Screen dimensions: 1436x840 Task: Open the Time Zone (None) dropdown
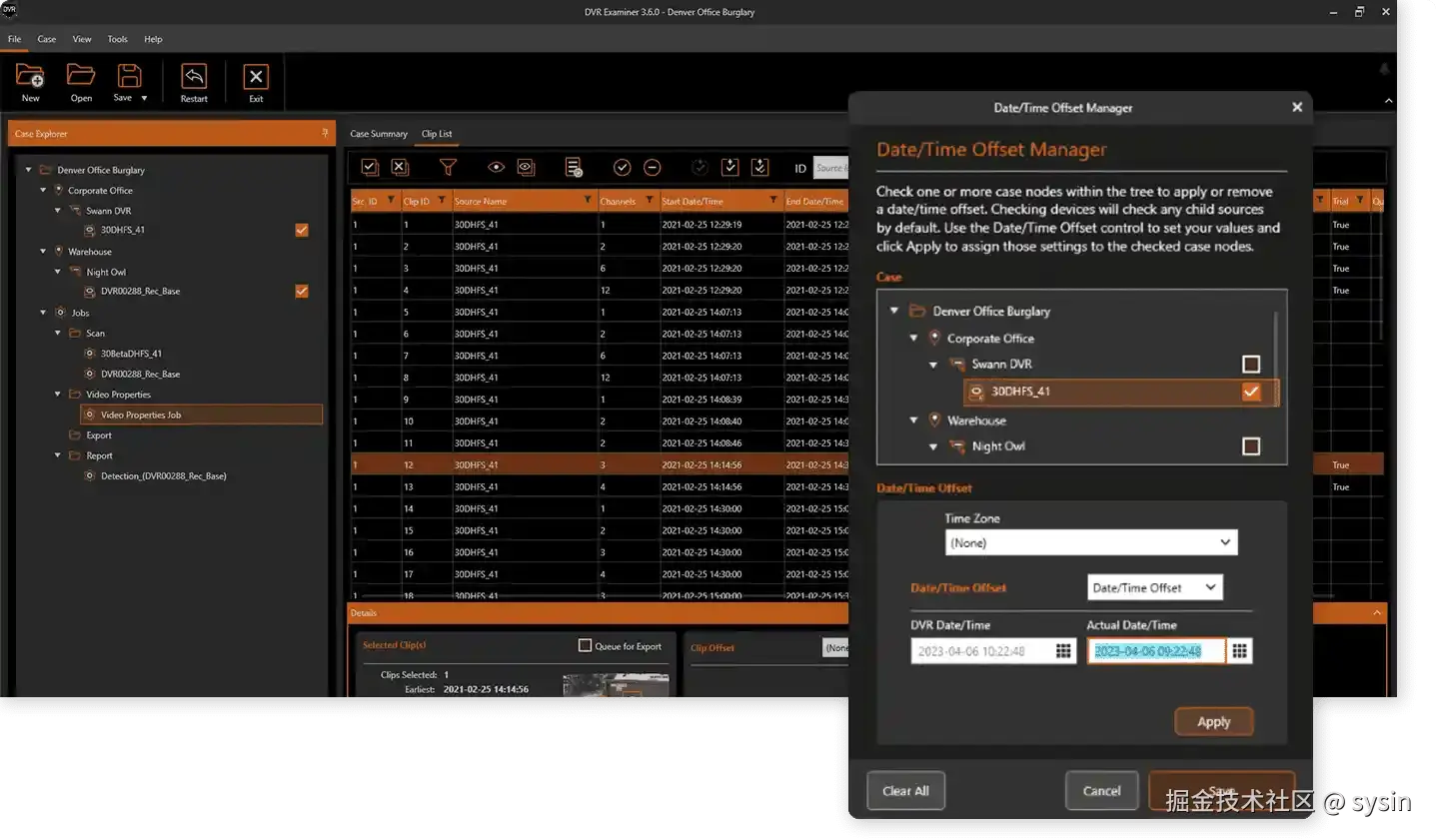point(1091,542)
